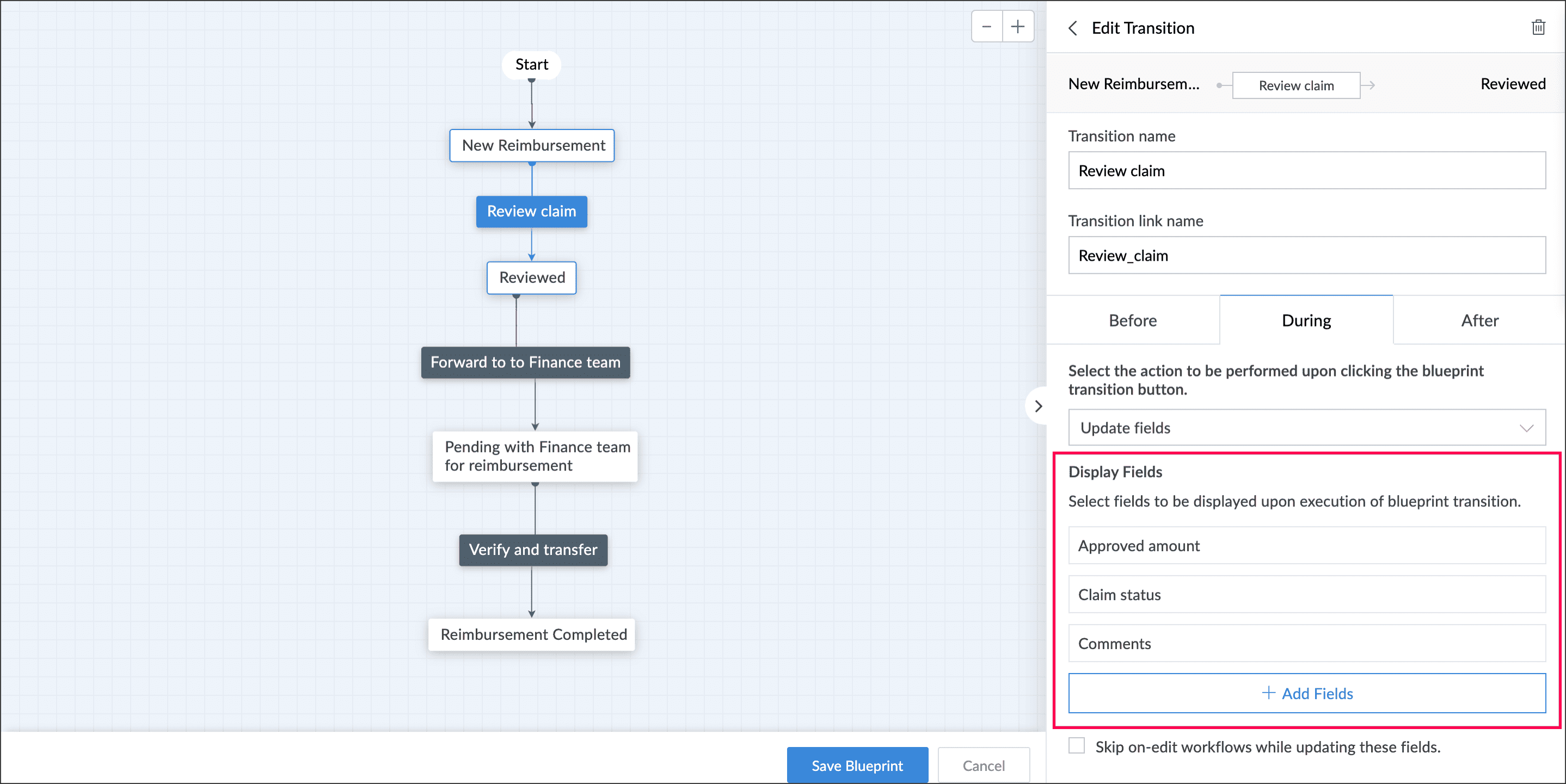1566x784 pixels.
Task: Select the During tab
Action: pos(1306,320)
